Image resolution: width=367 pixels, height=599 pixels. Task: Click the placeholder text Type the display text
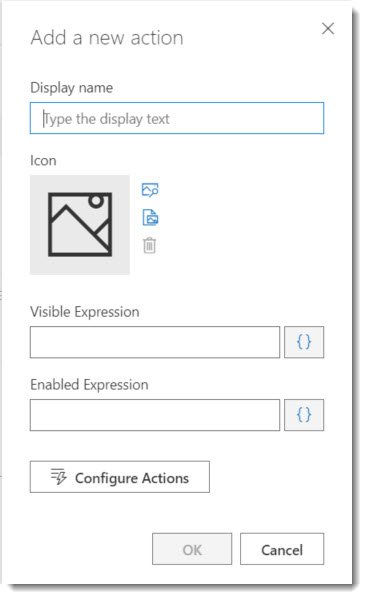click(107, 119)
